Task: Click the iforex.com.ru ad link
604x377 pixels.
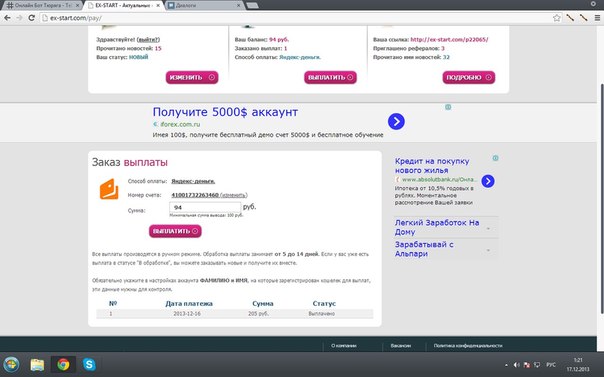Action: coord(180,124)
